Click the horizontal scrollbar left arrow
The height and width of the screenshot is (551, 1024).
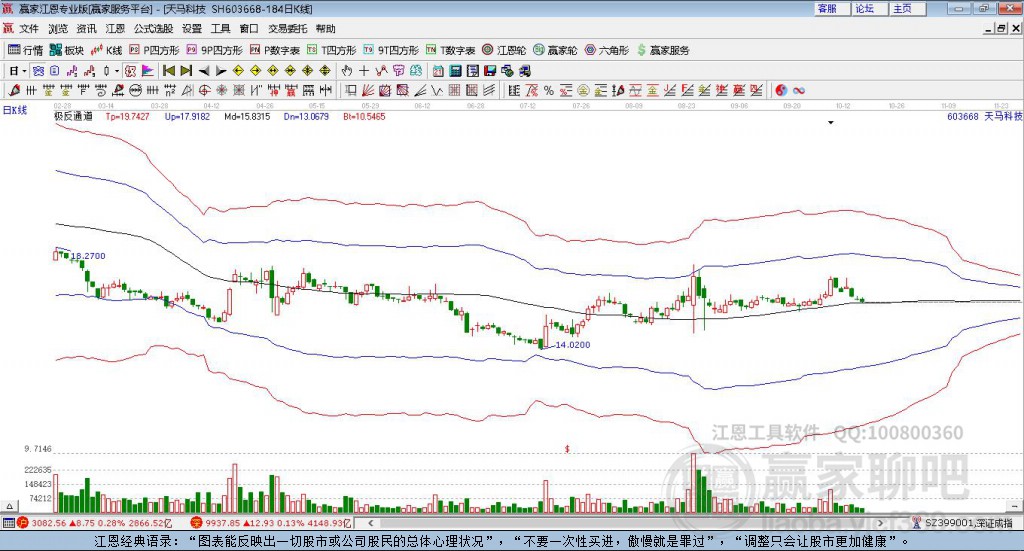370,523
